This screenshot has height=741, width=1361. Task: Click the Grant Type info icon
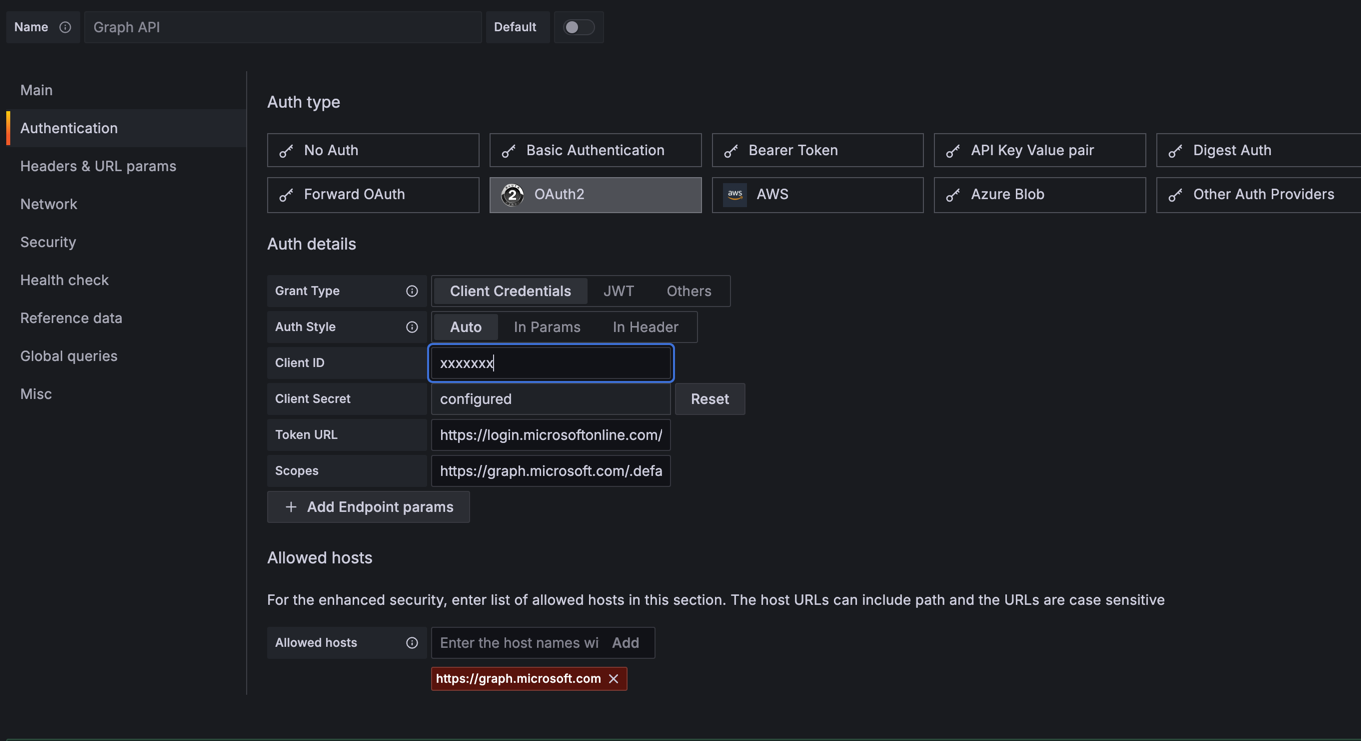pyautogui.click(x=411, y=291)
